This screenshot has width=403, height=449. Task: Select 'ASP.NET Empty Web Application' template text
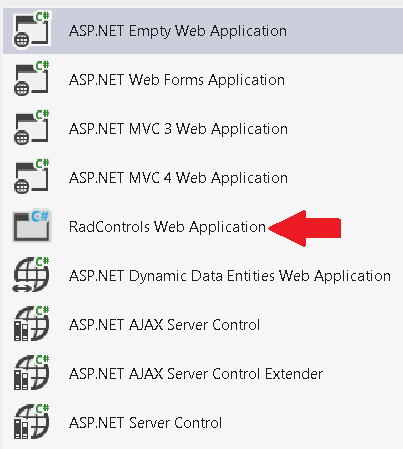click(x=178, y=31)
